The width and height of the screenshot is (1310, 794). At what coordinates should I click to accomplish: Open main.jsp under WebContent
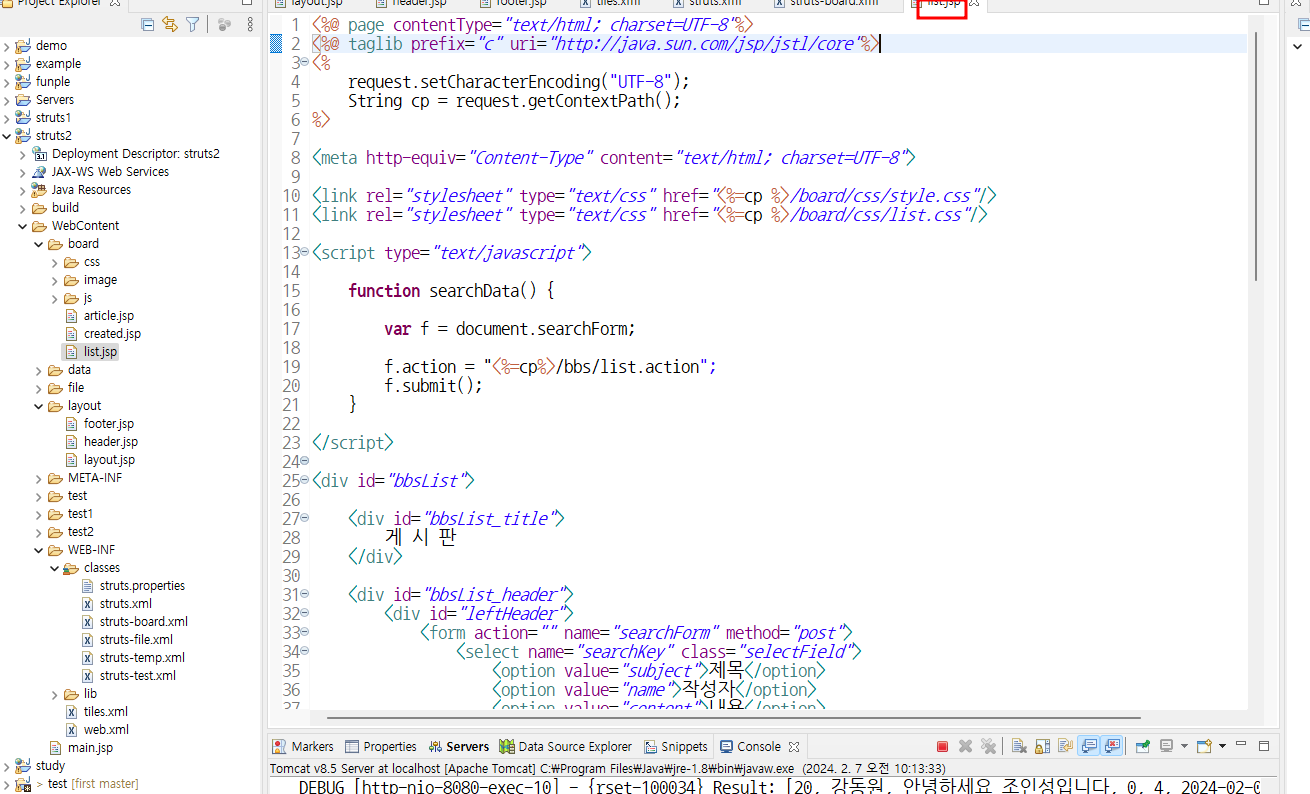(90, 748)
